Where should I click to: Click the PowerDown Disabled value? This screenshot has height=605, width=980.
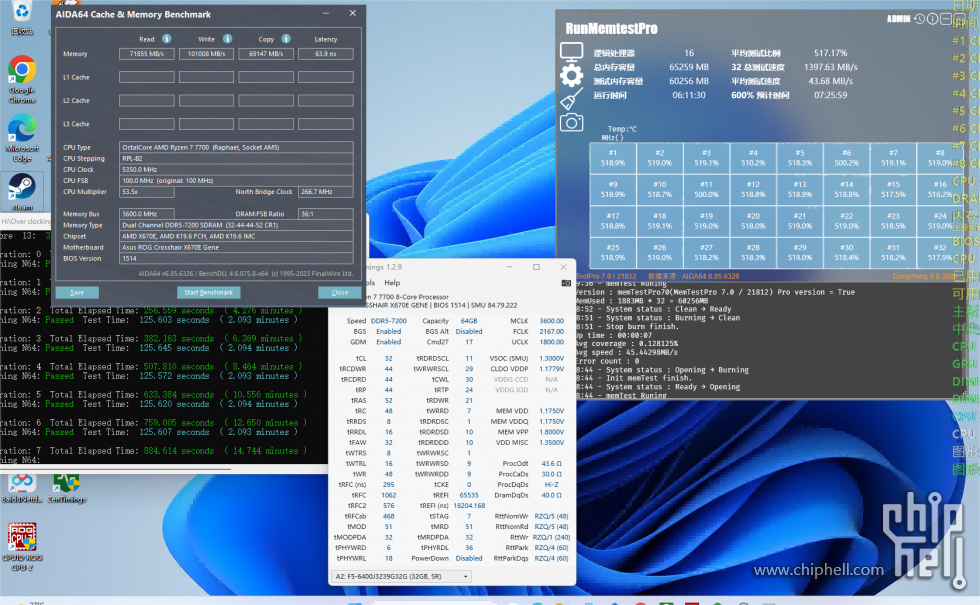[x=469, y=558]
